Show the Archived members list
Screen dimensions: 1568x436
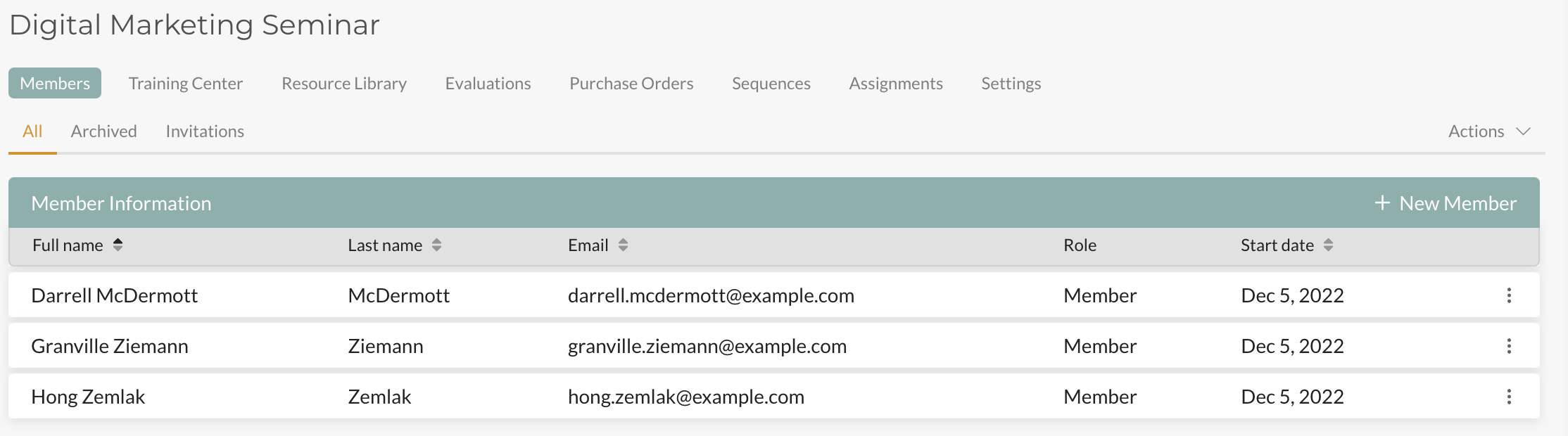coord(103,132)
